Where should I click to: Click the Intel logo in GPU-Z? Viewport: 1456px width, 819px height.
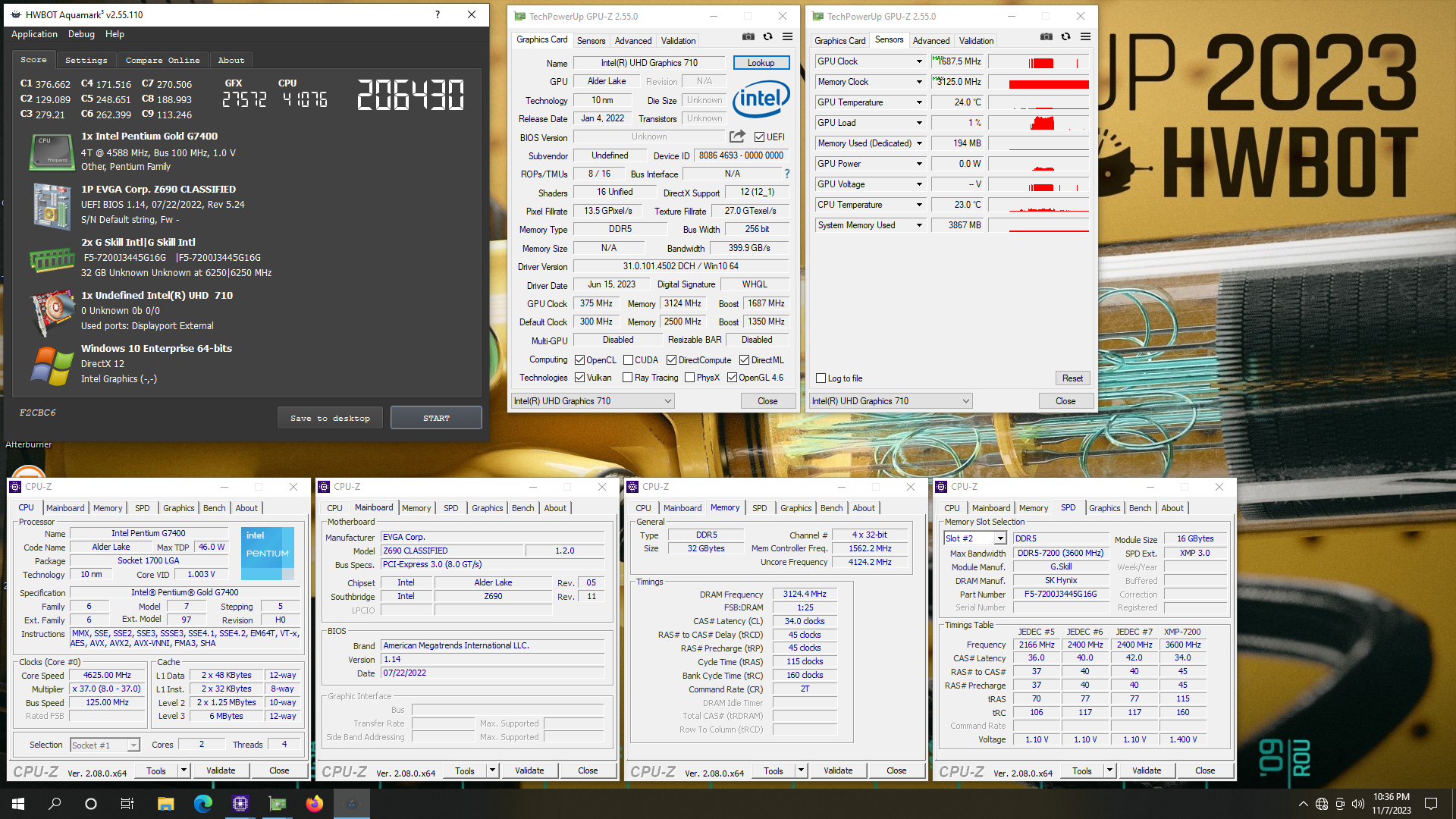761,99
